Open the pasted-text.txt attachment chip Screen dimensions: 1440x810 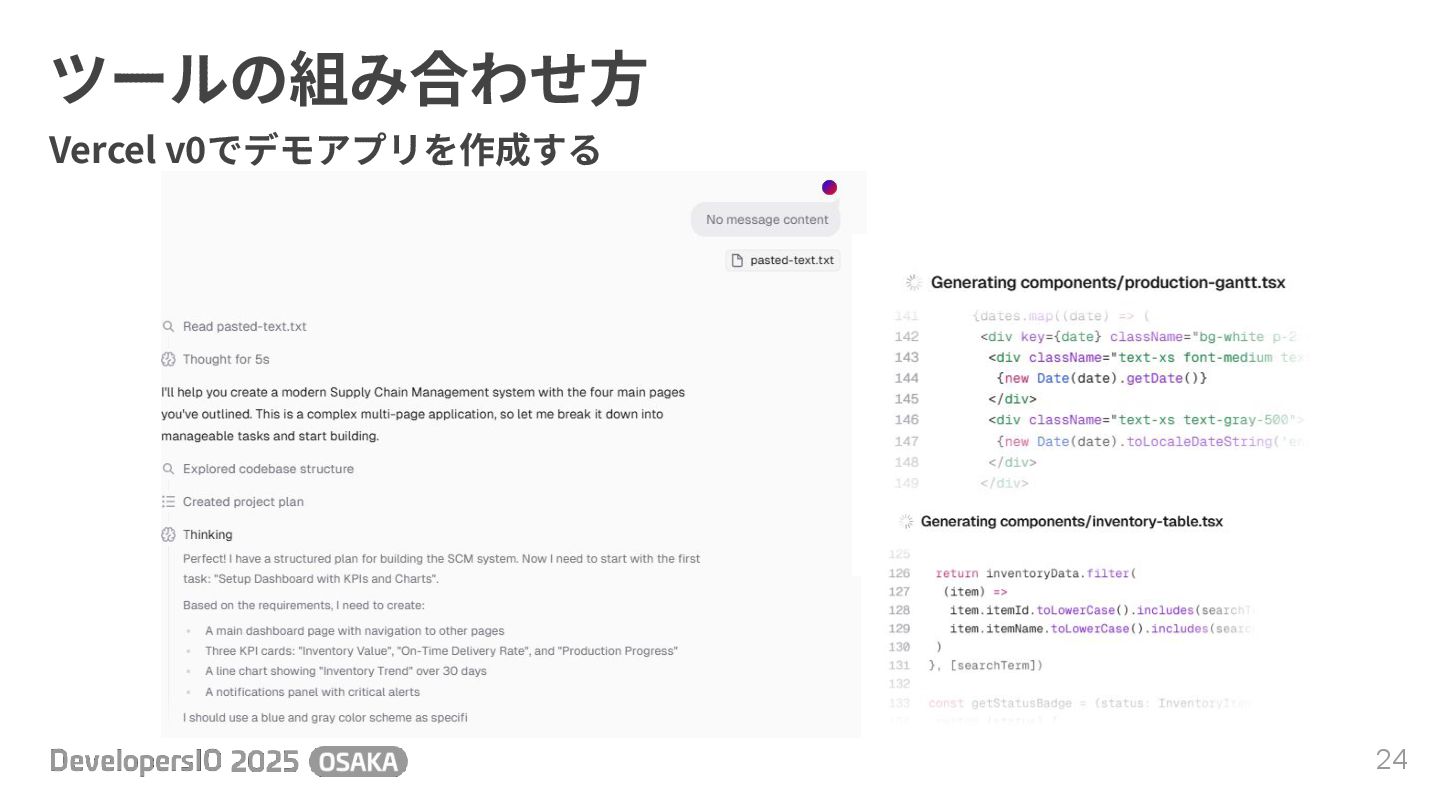783,260
